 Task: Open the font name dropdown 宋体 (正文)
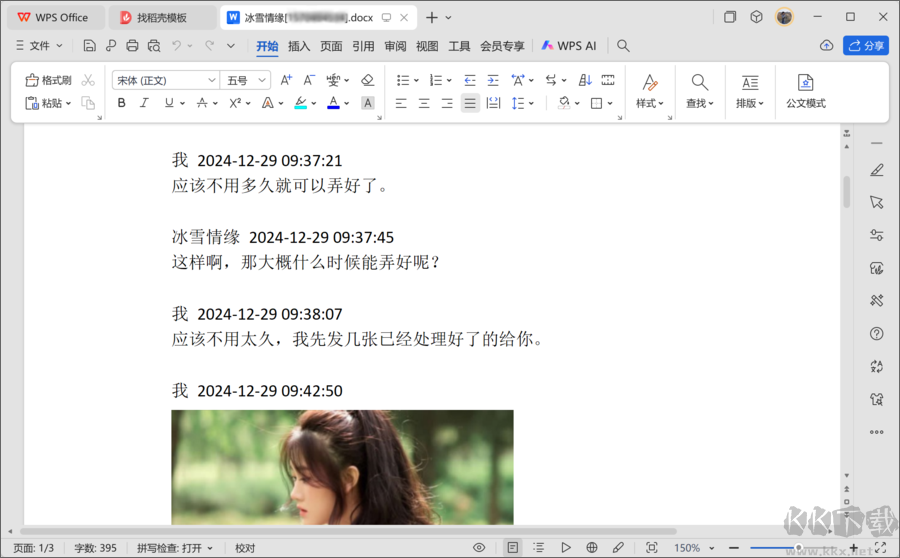[165, 80]
